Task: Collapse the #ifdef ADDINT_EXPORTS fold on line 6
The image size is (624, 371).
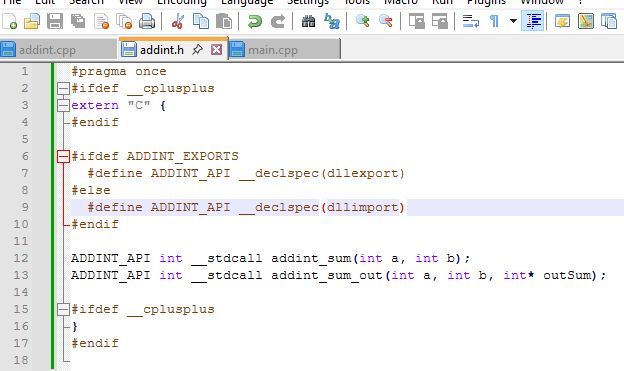Action: (63, 156)
